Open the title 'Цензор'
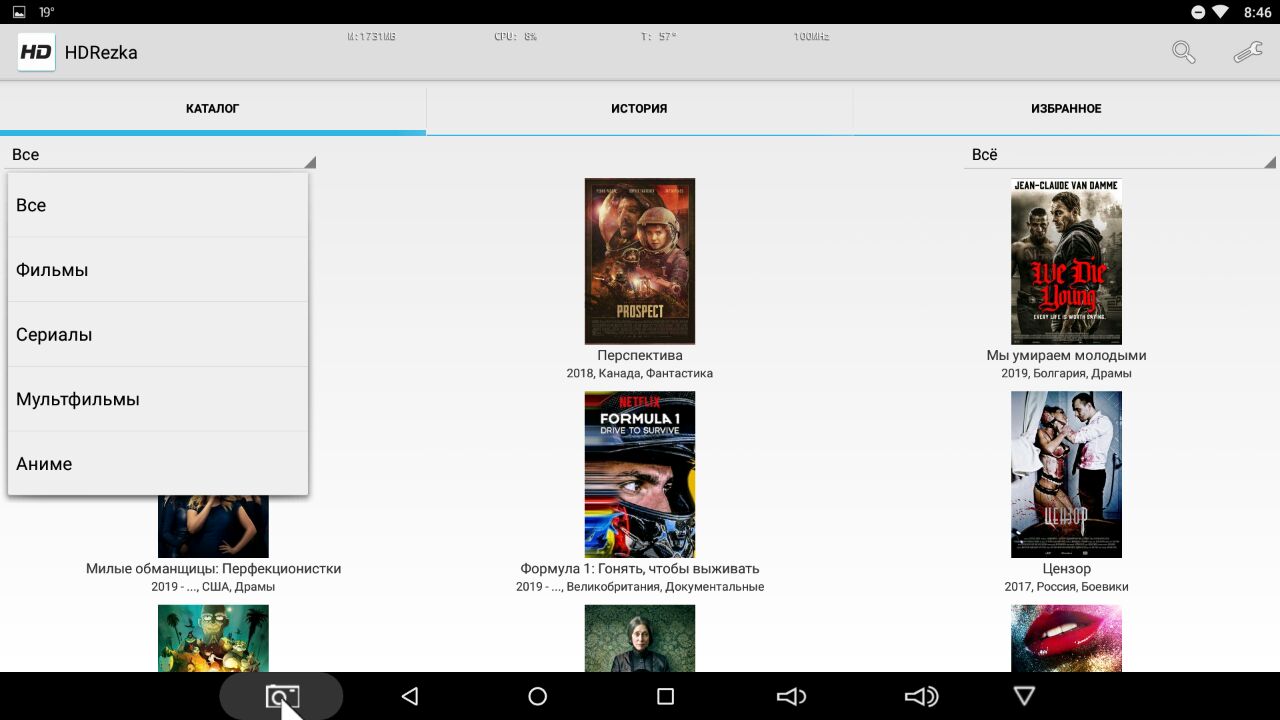 pos(1066,569)
